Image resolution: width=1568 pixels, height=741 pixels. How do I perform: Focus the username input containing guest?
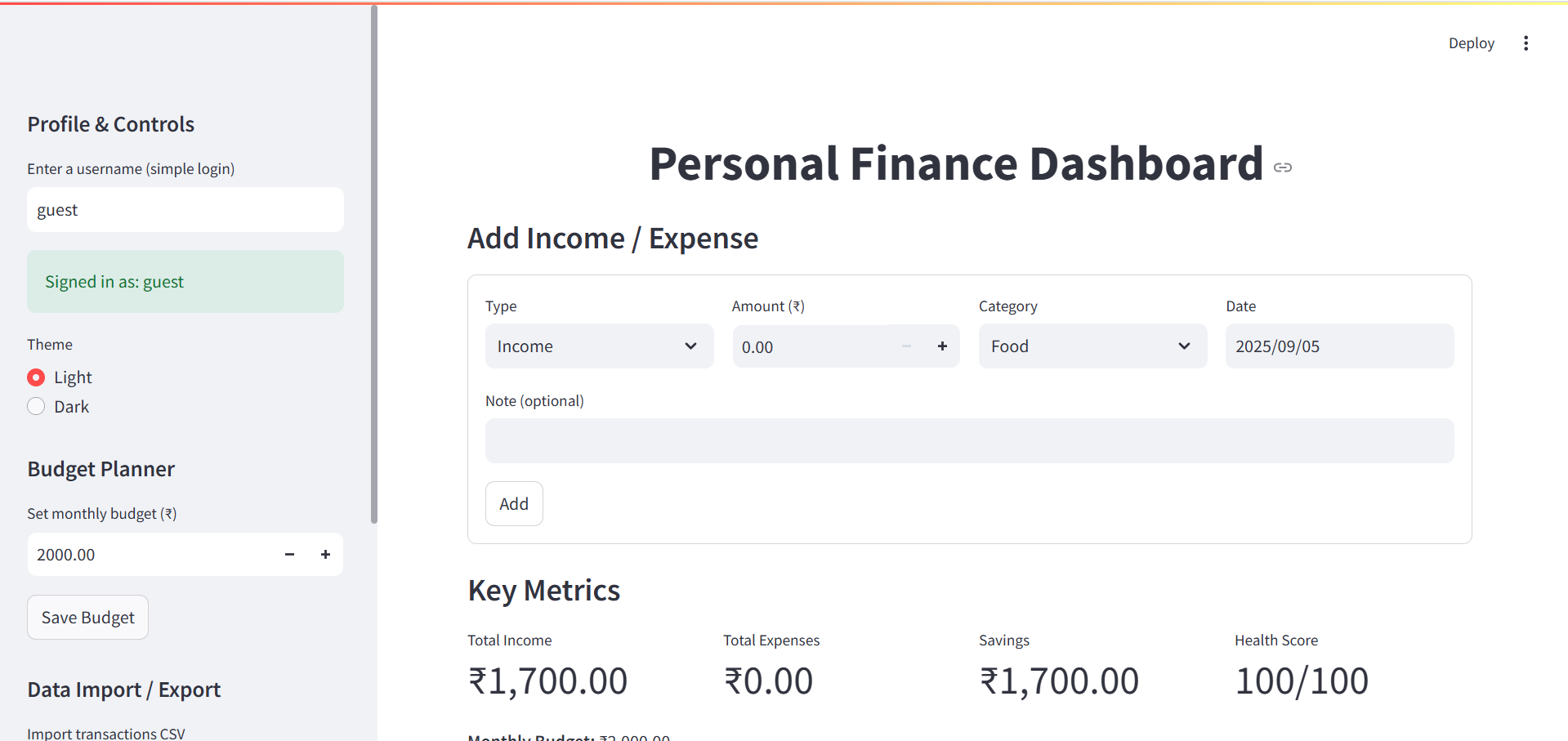[185, 210]
